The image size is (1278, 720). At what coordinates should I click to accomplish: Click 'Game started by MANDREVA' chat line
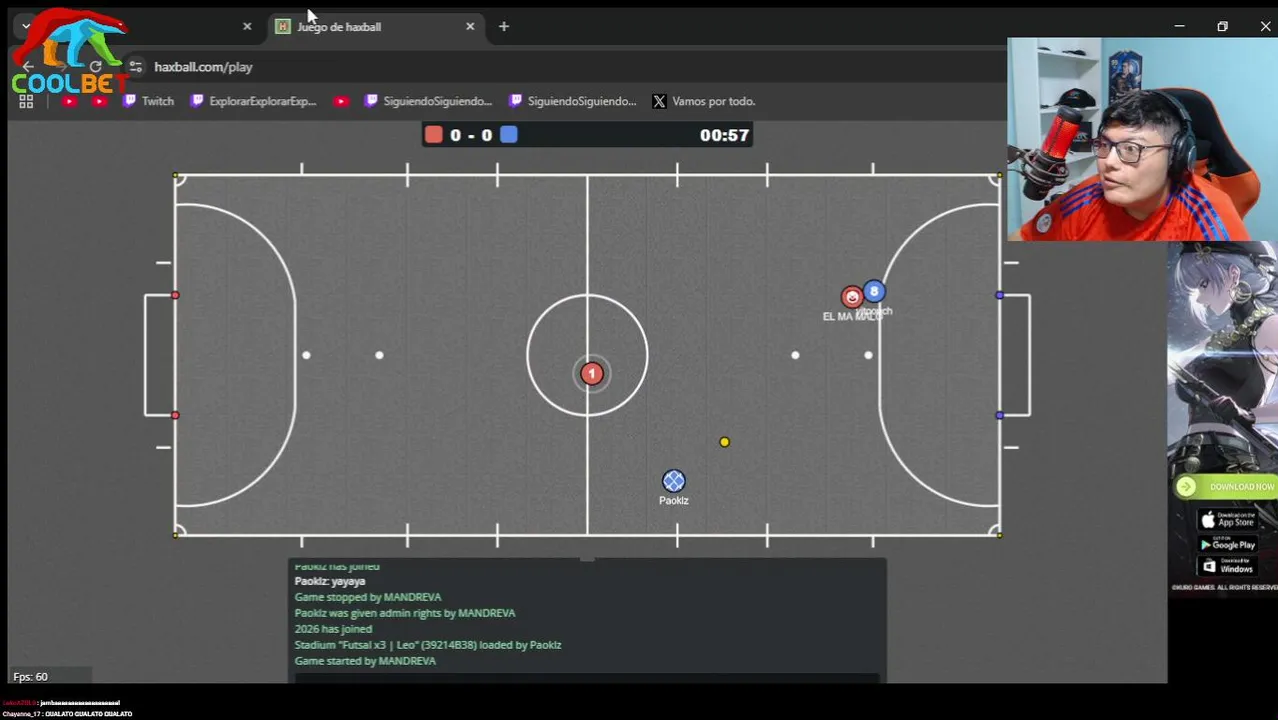pyautogui.click(x=365, y=661)
